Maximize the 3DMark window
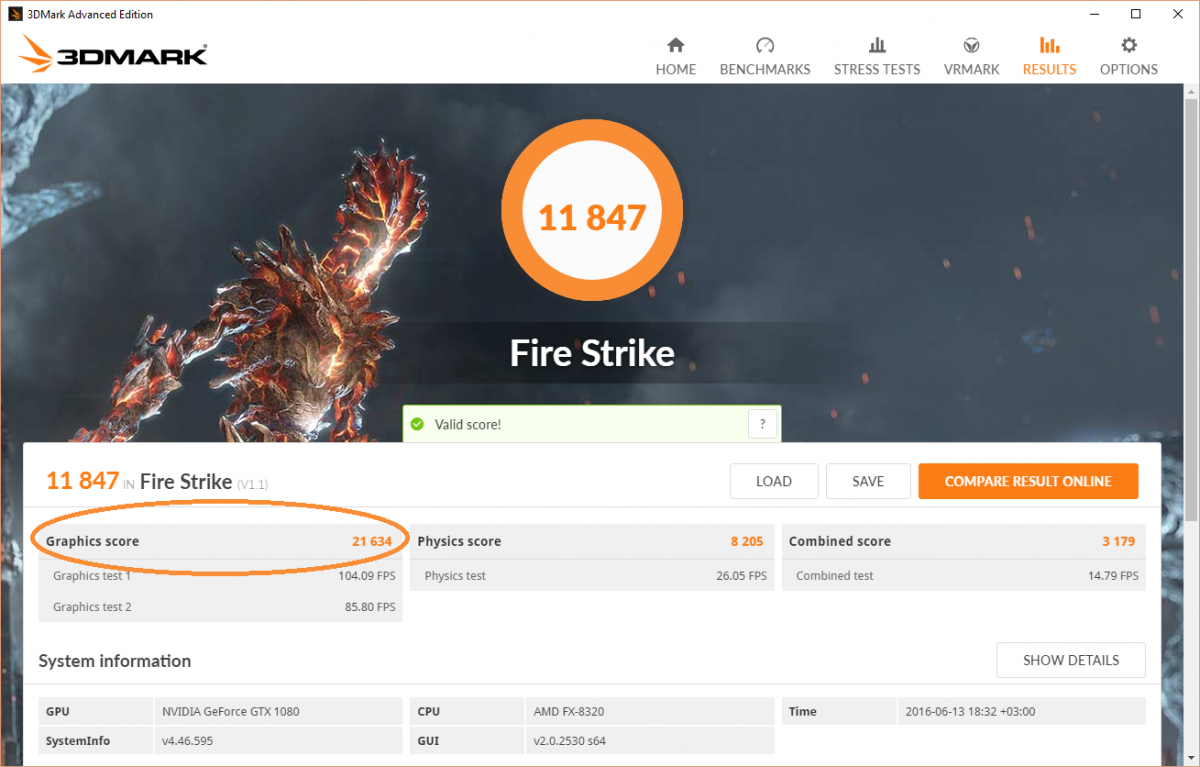1200x767 pixels. click(1136, 14)
